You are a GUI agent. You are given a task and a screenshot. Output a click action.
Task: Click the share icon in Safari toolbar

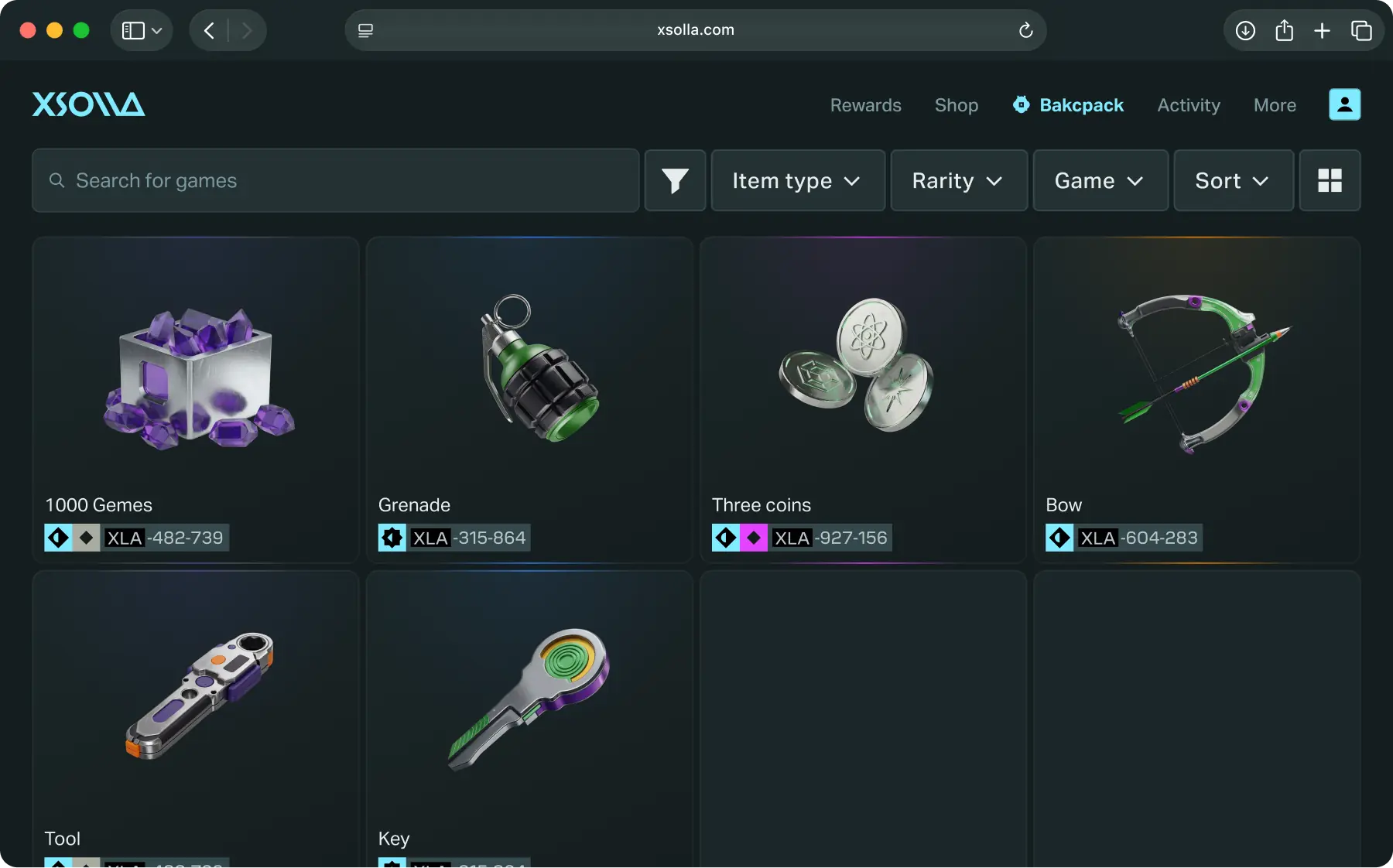1284,30
